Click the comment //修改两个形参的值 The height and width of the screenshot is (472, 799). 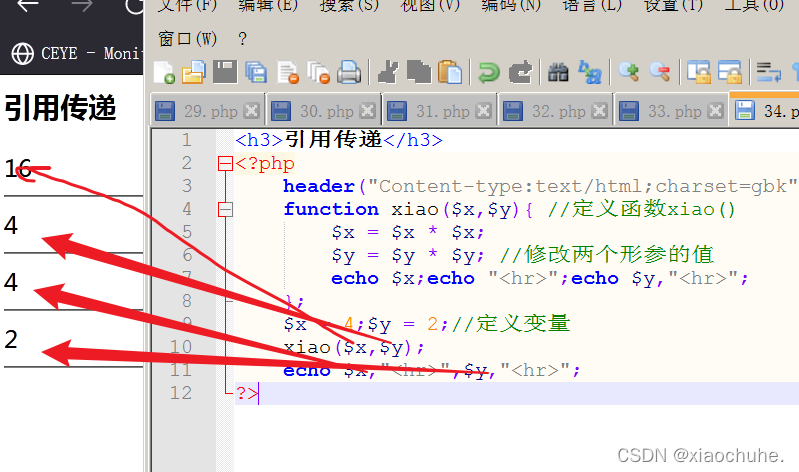[x=607, y=254]
